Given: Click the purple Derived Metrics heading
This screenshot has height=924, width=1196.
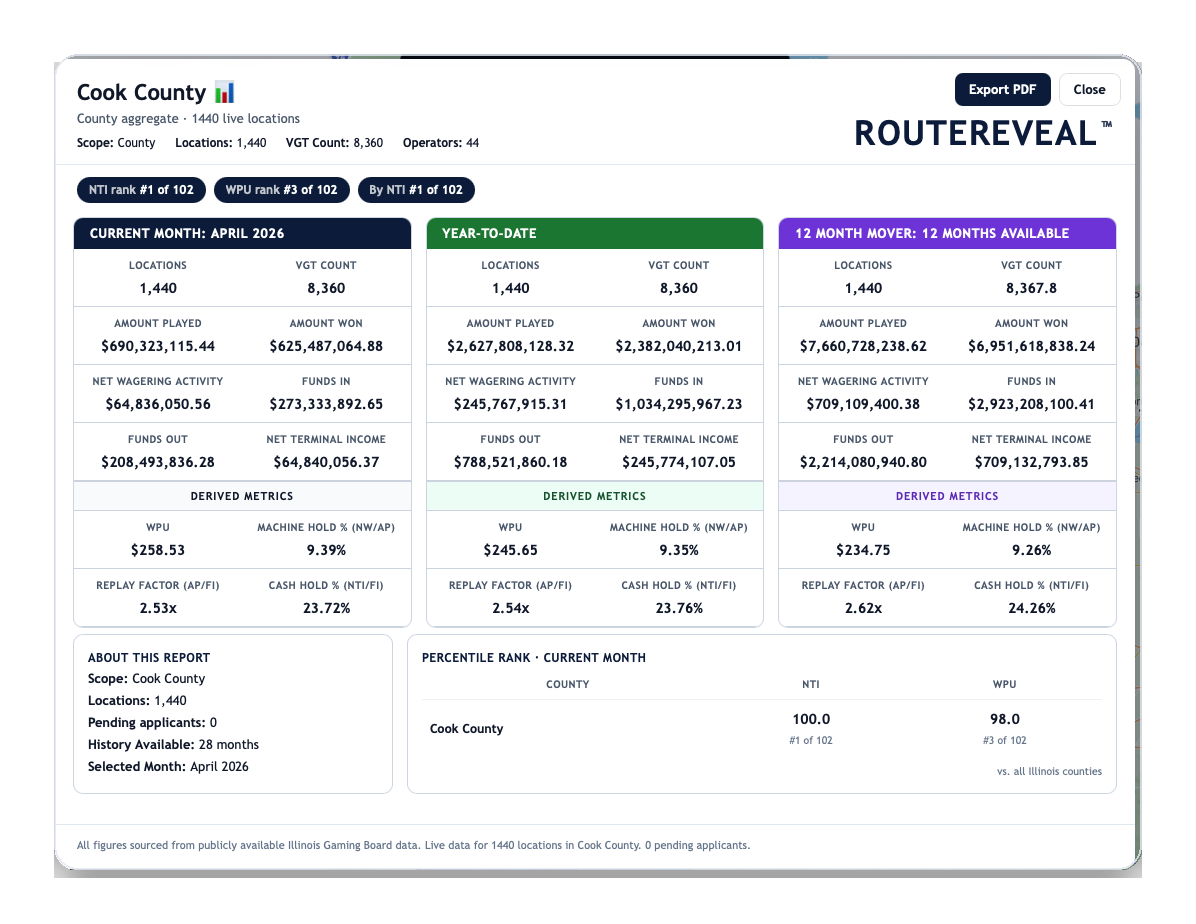Looking at the screenshot, I should [947, 496].
